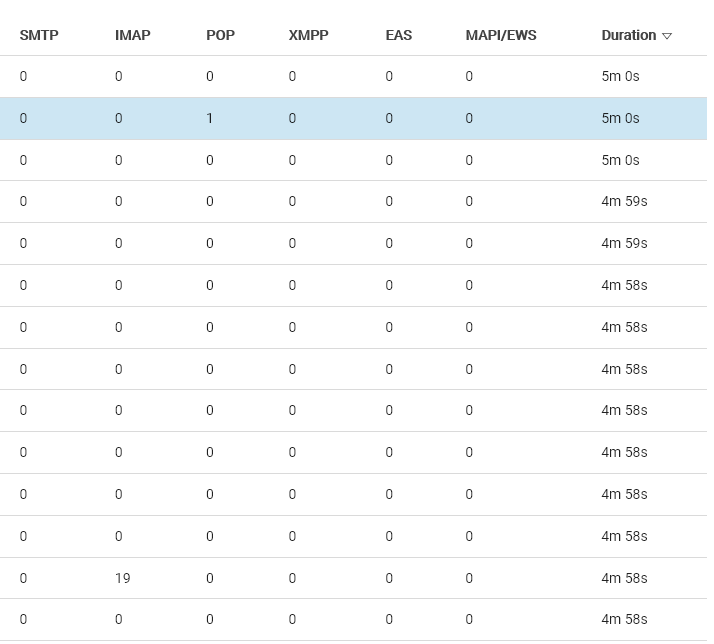Viewport: 714px width, 644px height.
Task: Click the duration in the IMAP 19 row
Action: tap(624, 578)
